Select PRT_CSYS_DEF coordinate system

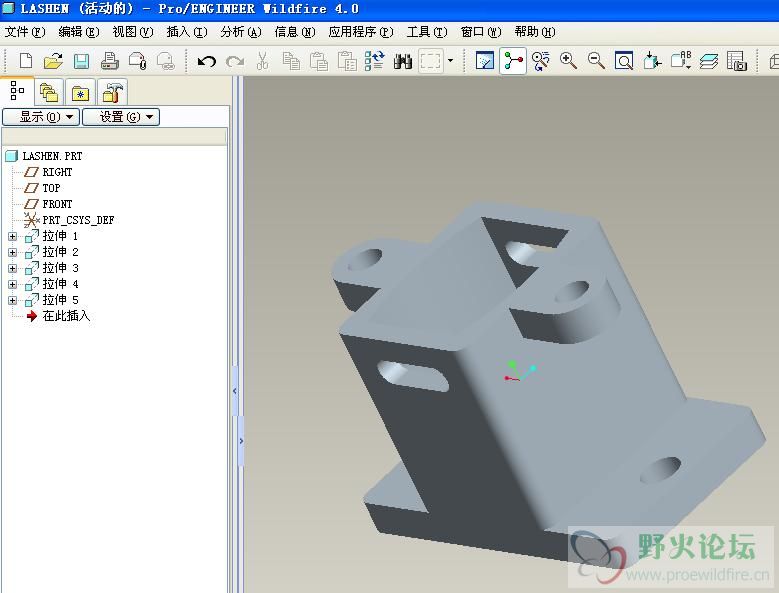78,220
